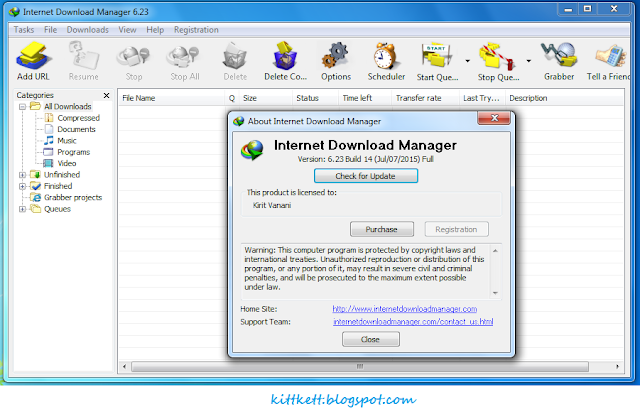The width and height of the screenshot is (640, 414).
Task: Select the All Downloads tree label
Action: [68, 107]
